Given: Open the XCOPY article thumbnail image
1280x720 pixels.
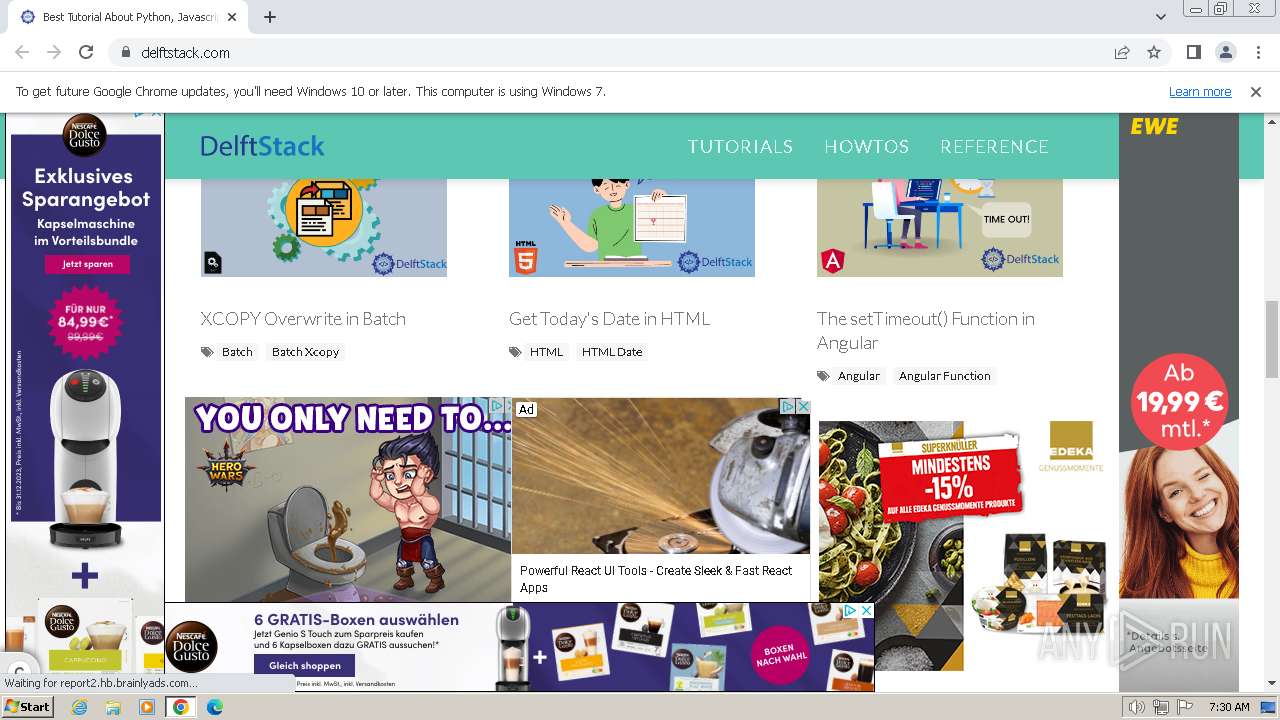Looking at the screenshot, I should click(324, 228).
